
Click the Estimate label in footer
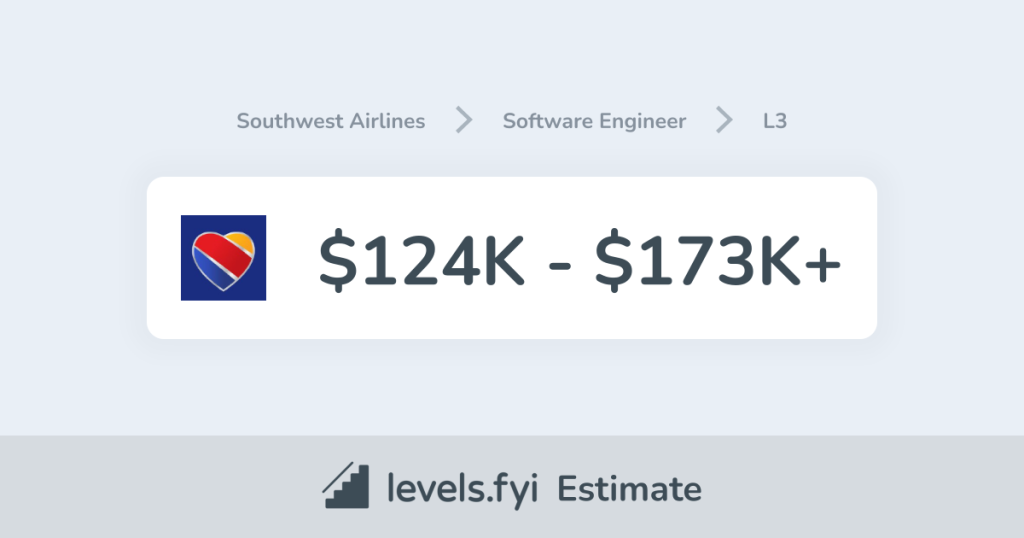coord(629,489)
